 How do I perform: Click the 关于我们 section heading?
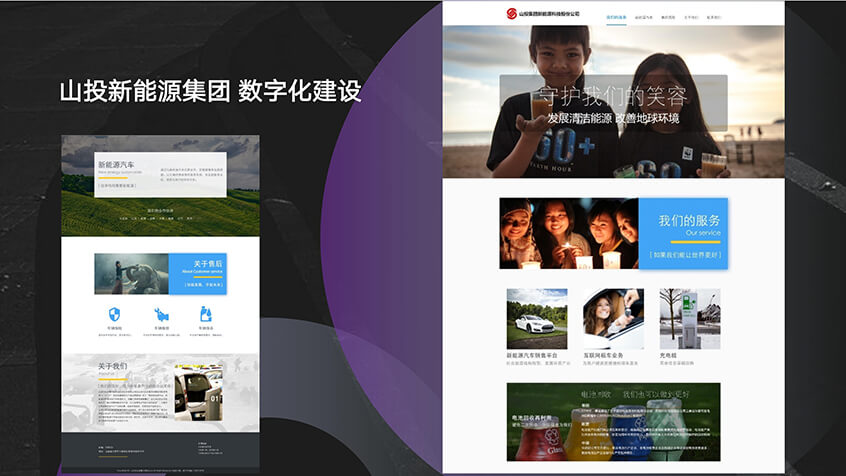coord(112,366)
